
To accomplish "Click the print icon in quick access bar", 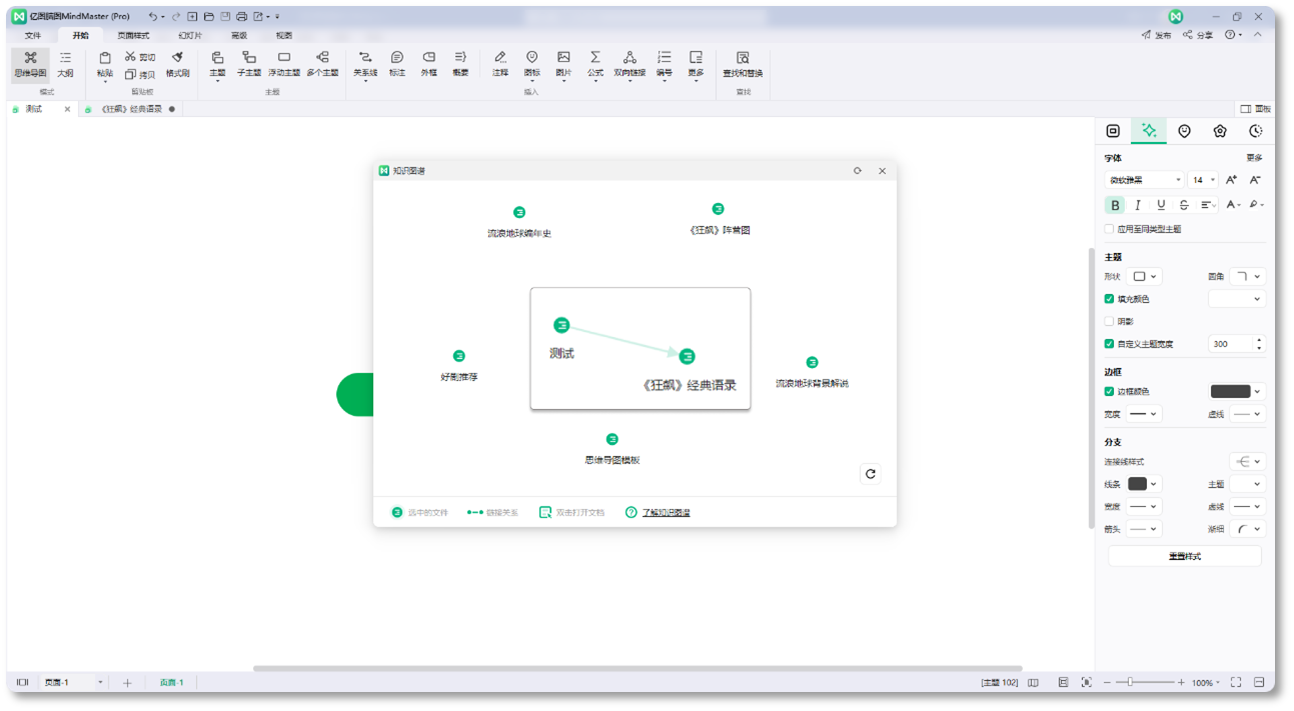I will click(241, 17).
